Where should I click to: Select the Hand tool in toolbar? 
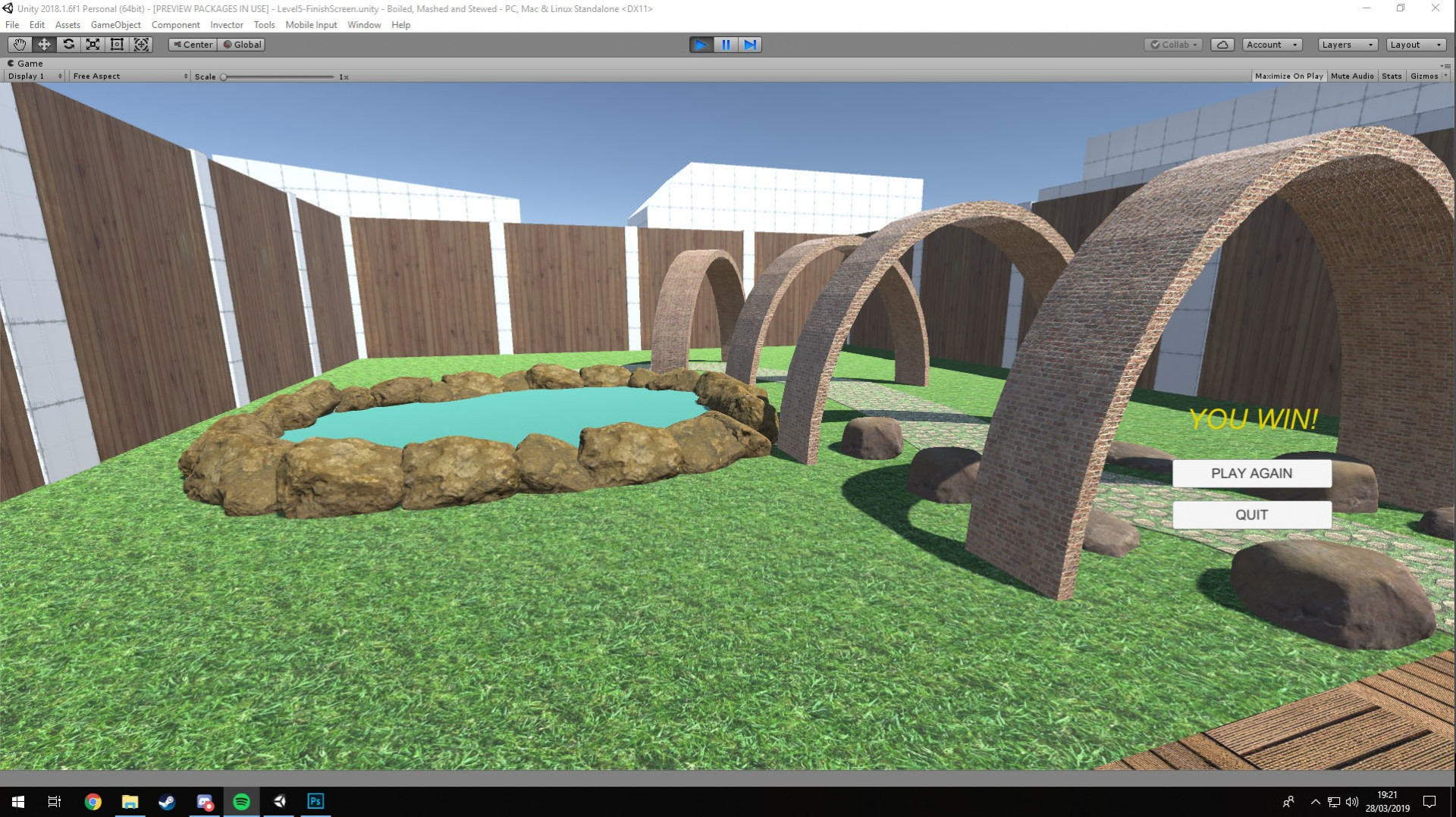pyautogui.click(x=20, y=45)
